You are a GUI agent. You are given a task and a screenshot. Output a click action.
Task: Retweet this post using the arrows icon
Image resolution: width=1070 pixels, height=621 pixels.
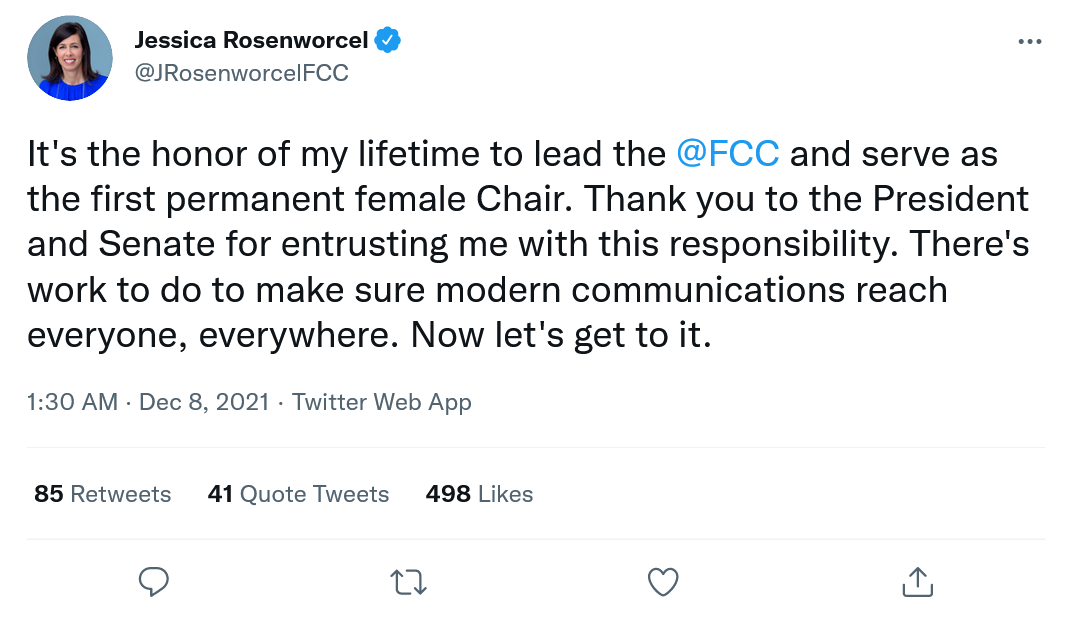tap(408, 581)
